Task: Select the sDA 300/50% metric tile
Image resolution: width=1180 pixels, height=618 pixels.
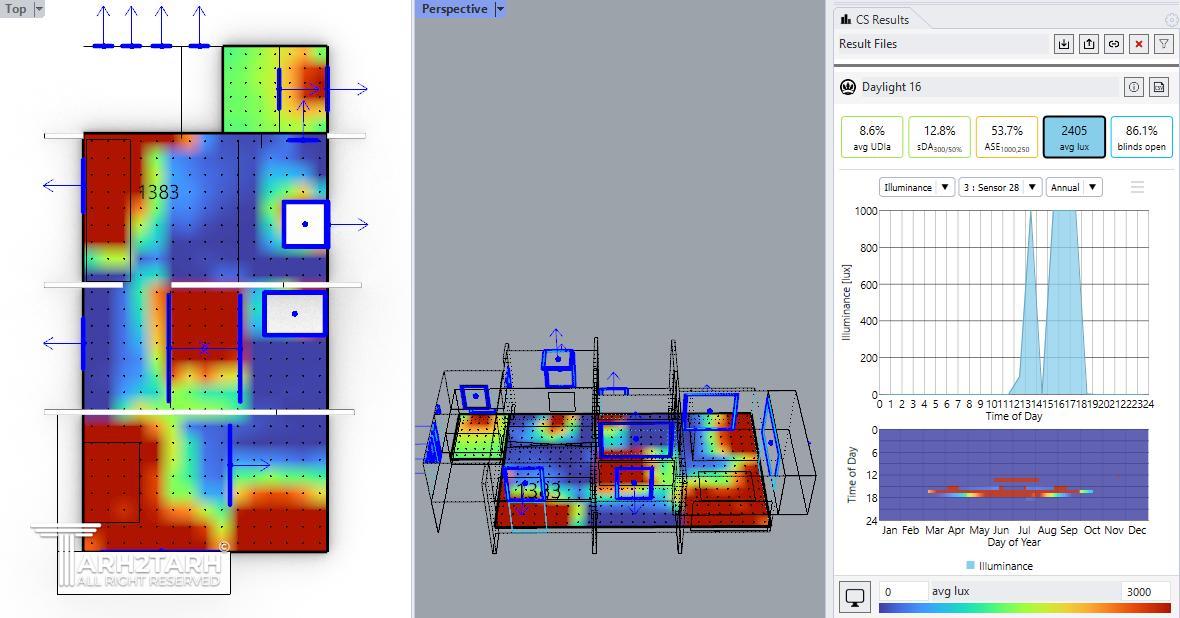Action: 939,137
